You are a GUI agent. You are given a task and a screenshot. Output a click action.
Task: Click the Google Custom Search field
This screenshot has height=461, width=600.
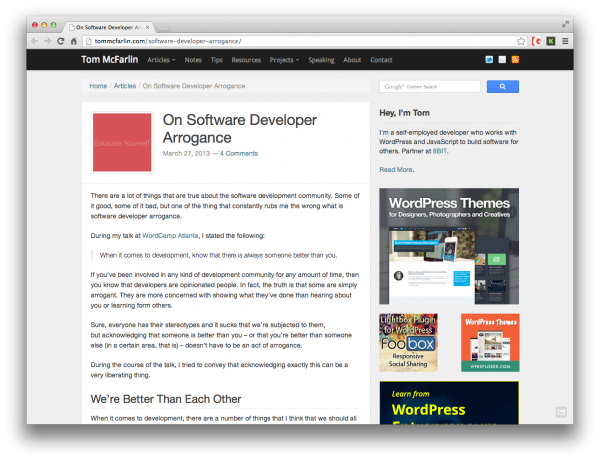point(430,86)
